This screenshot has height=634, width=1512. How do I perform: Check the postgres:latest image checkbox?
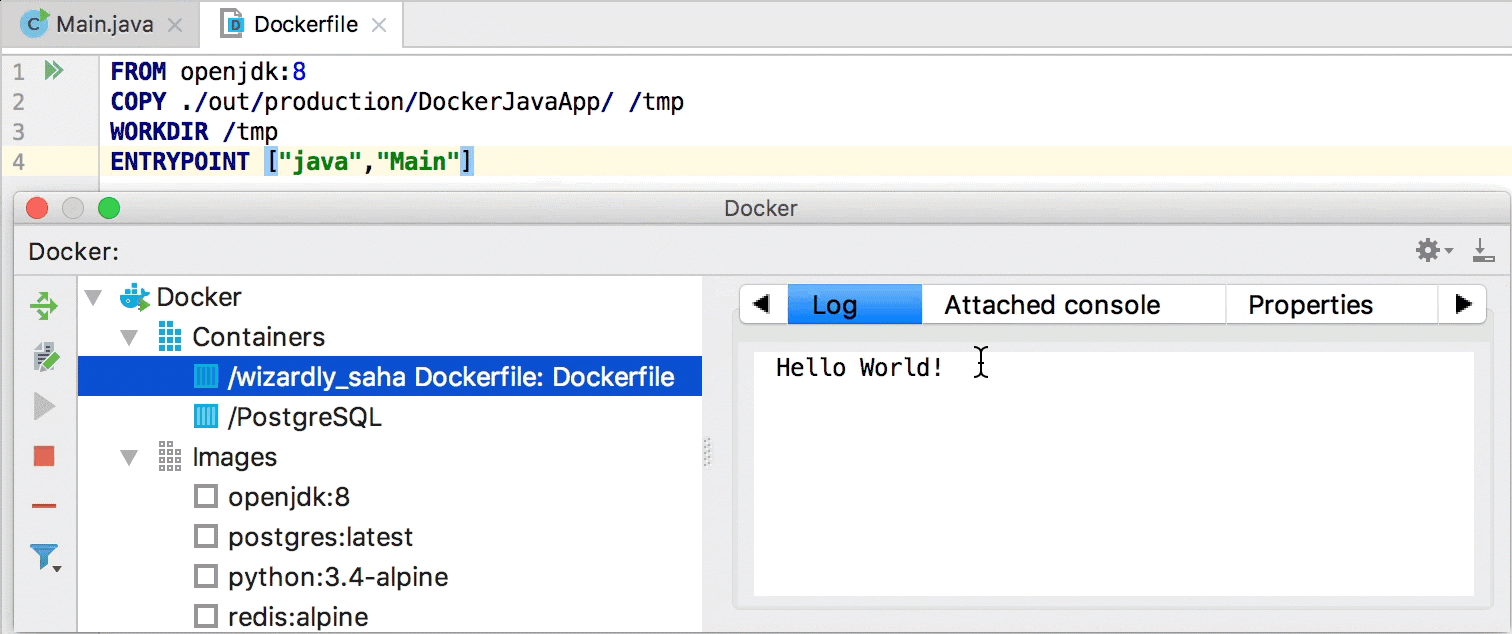205,536
